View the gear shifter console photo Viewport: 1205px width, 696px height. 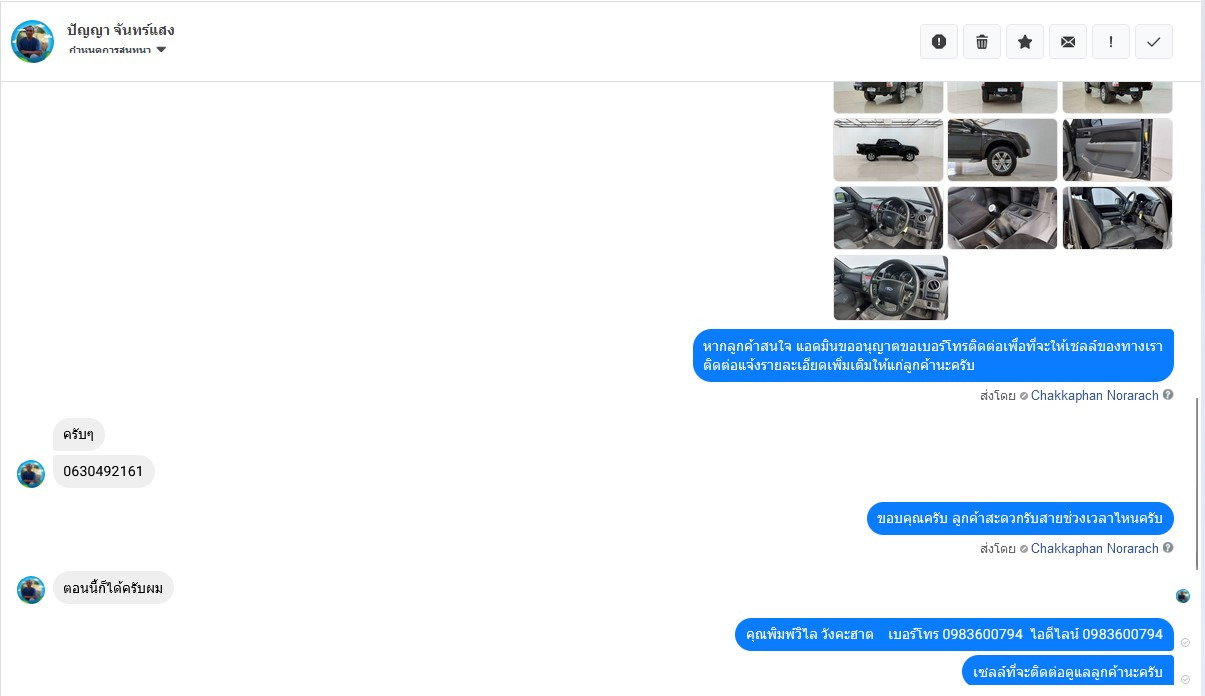[1002, 218]
